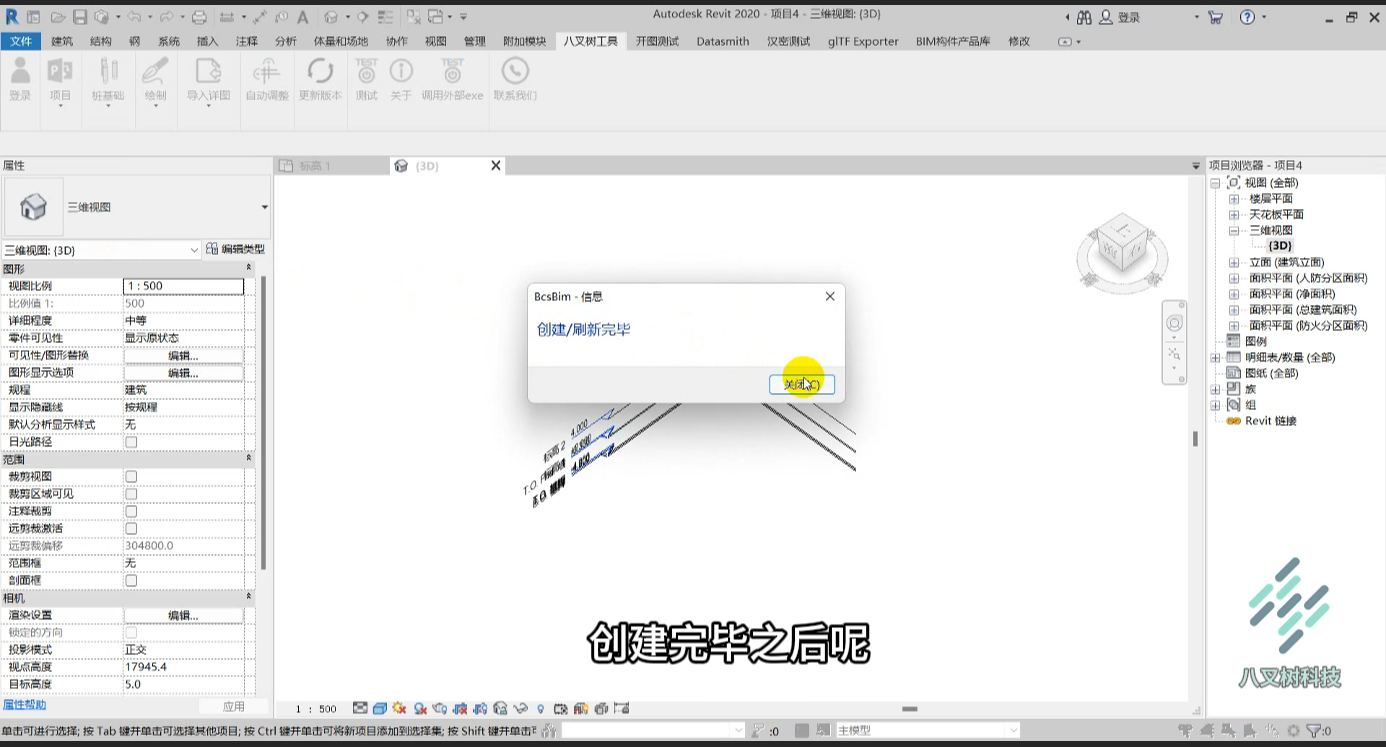Expand the 楼层平面 tree node

tap(1234, 199)
